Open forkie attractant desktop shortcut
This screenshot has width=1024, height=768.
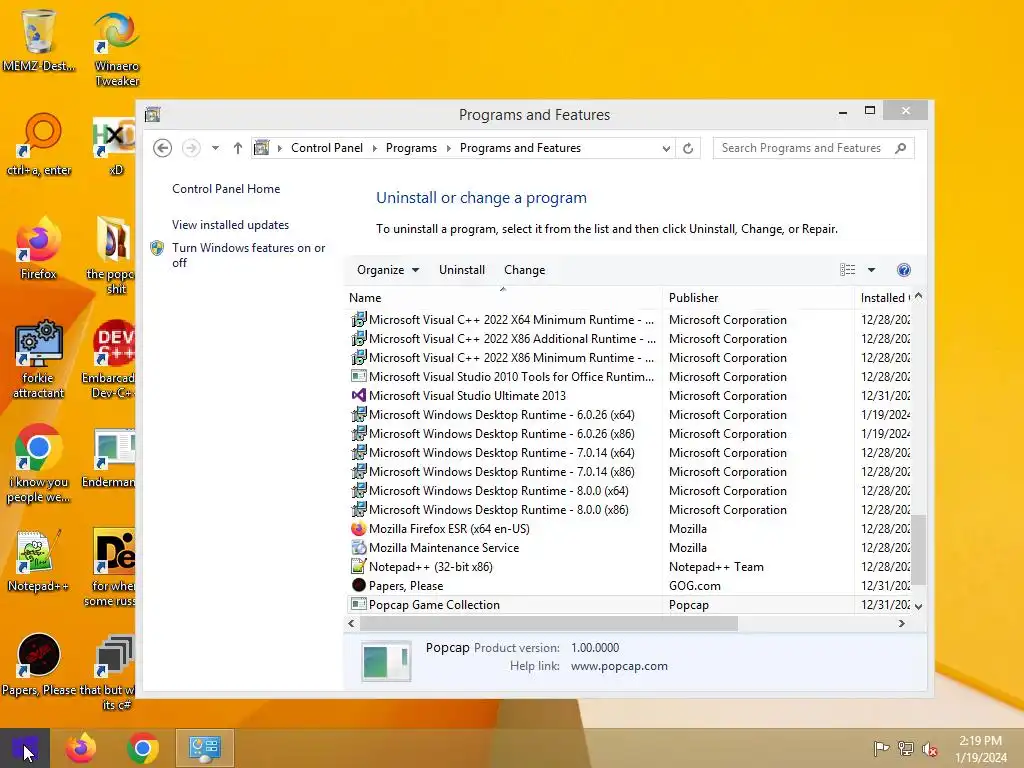[x=39, y=360]
